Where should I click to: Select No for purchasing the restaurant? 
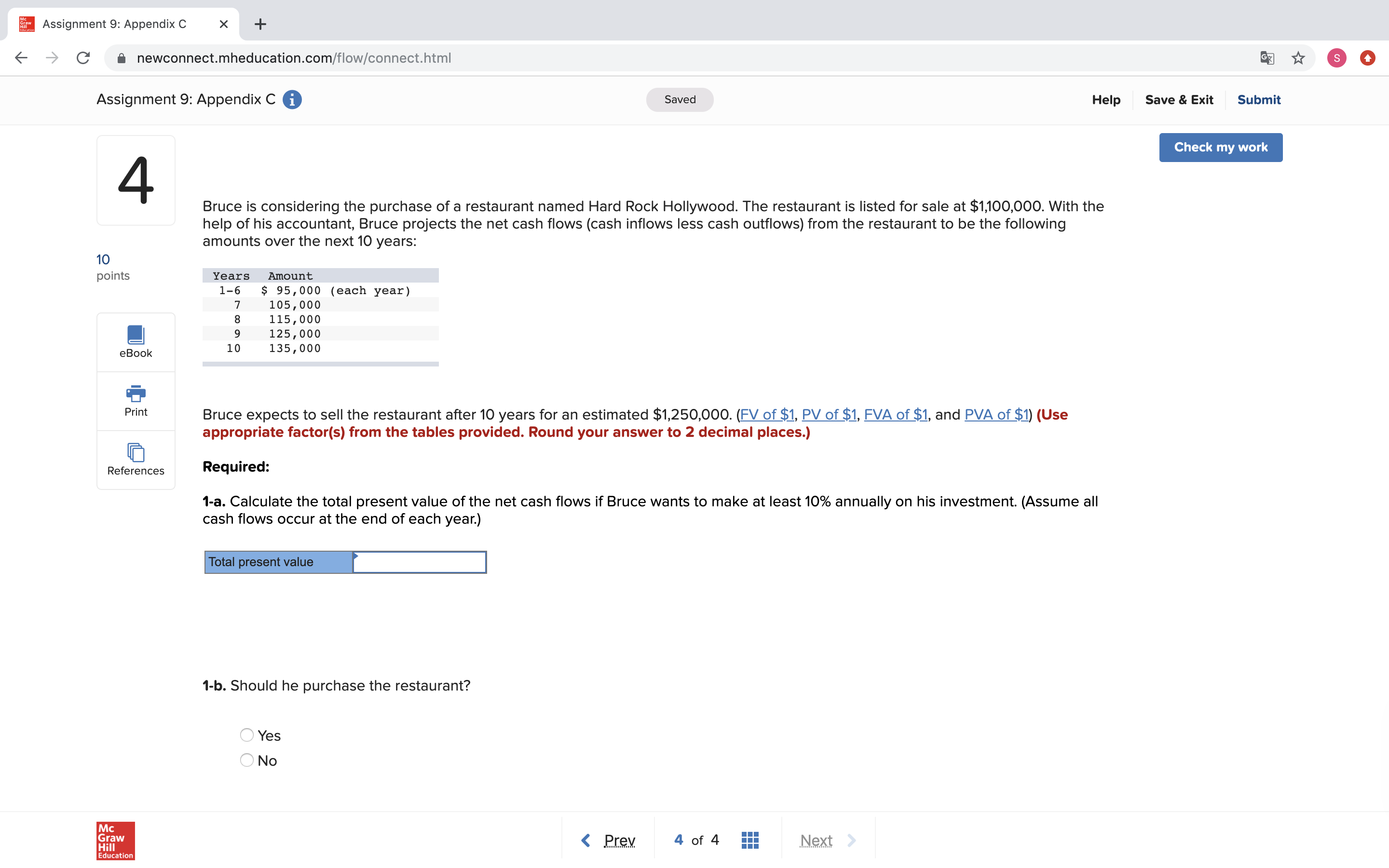click(246, 759)
